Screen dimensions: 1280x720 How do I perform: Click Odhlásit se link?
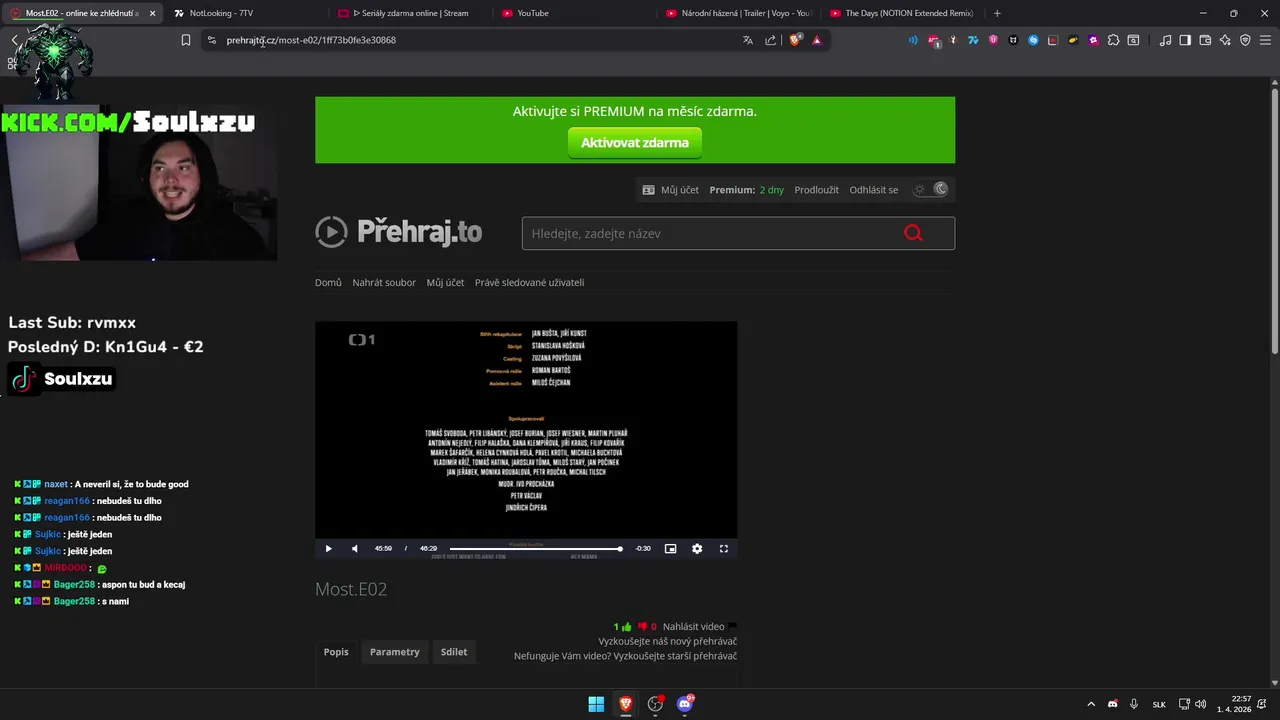point(874,190)
